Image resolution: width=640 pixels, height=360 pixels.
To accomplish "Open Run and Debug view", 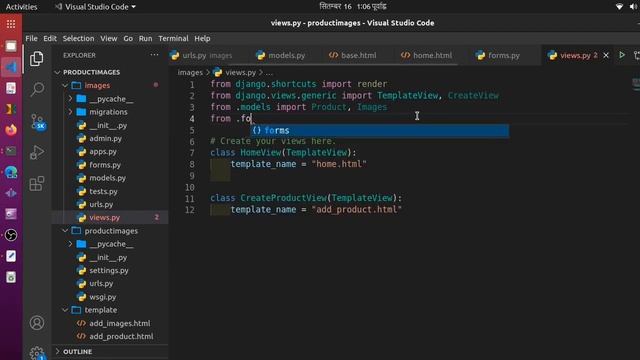I will (37, 152).
